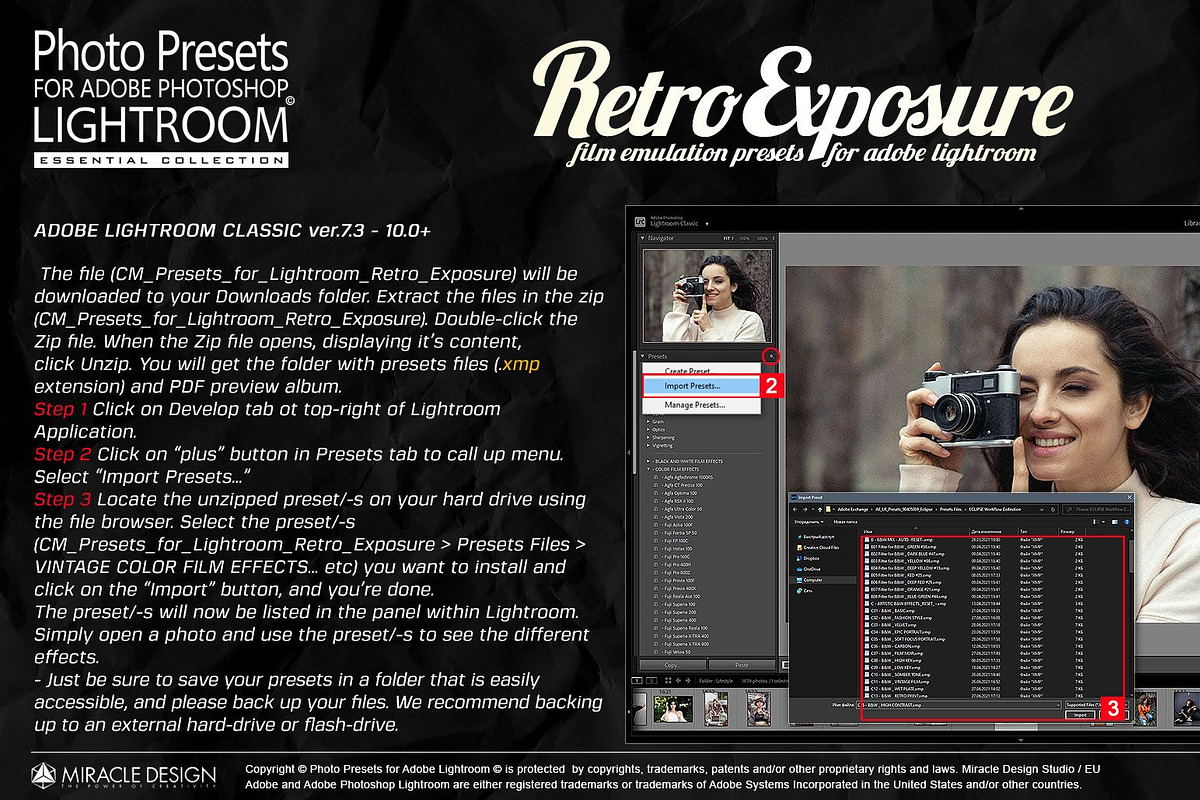The image size is (1200, 800).
Task: Apply the Fuji Provia 100F preset
Action: click(679, 580)
